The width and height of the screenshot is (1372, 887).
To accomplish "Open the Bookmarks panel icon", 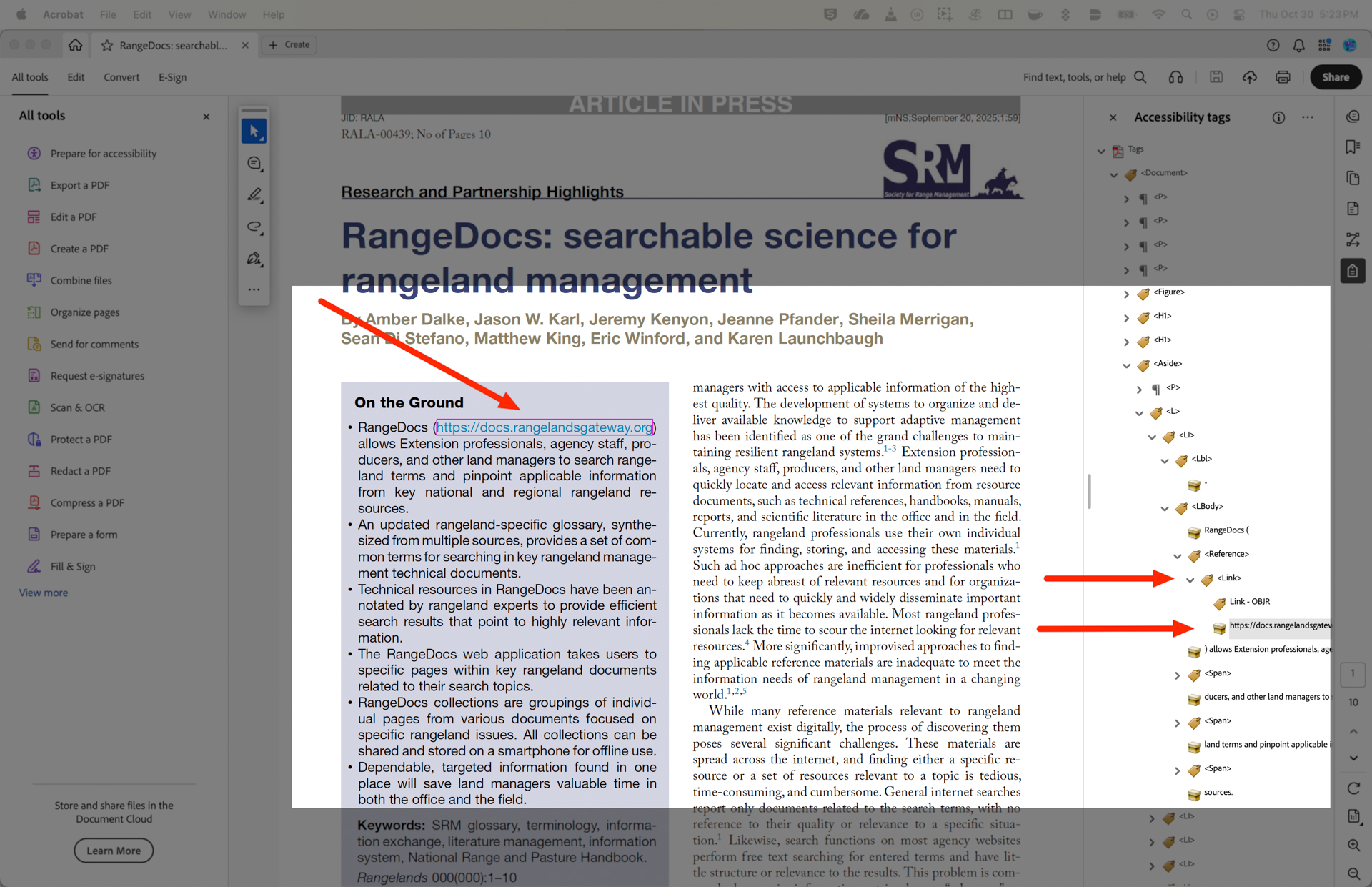I will point(1352,147).
